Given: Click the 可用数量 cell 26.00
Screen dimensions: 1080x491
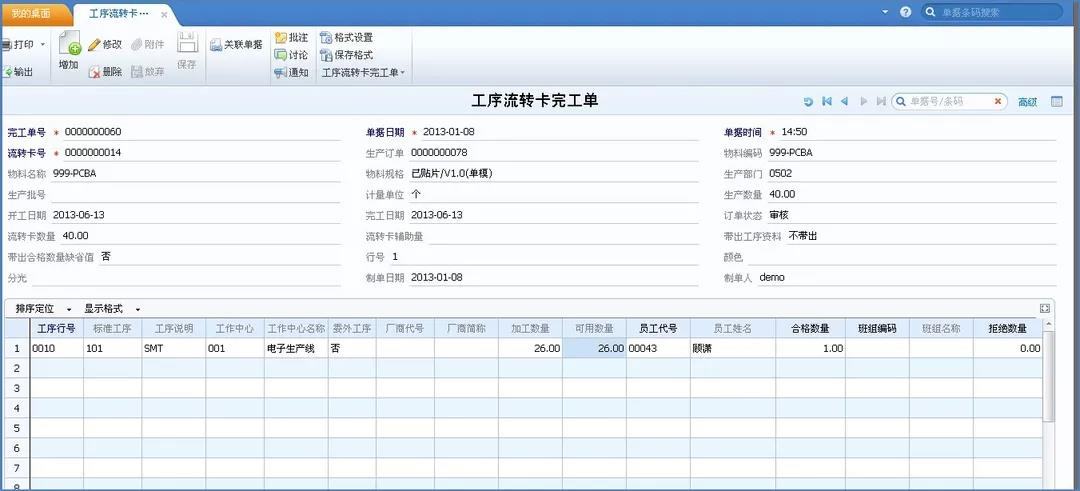Looking at the screenshot, I should pos(594,348).
